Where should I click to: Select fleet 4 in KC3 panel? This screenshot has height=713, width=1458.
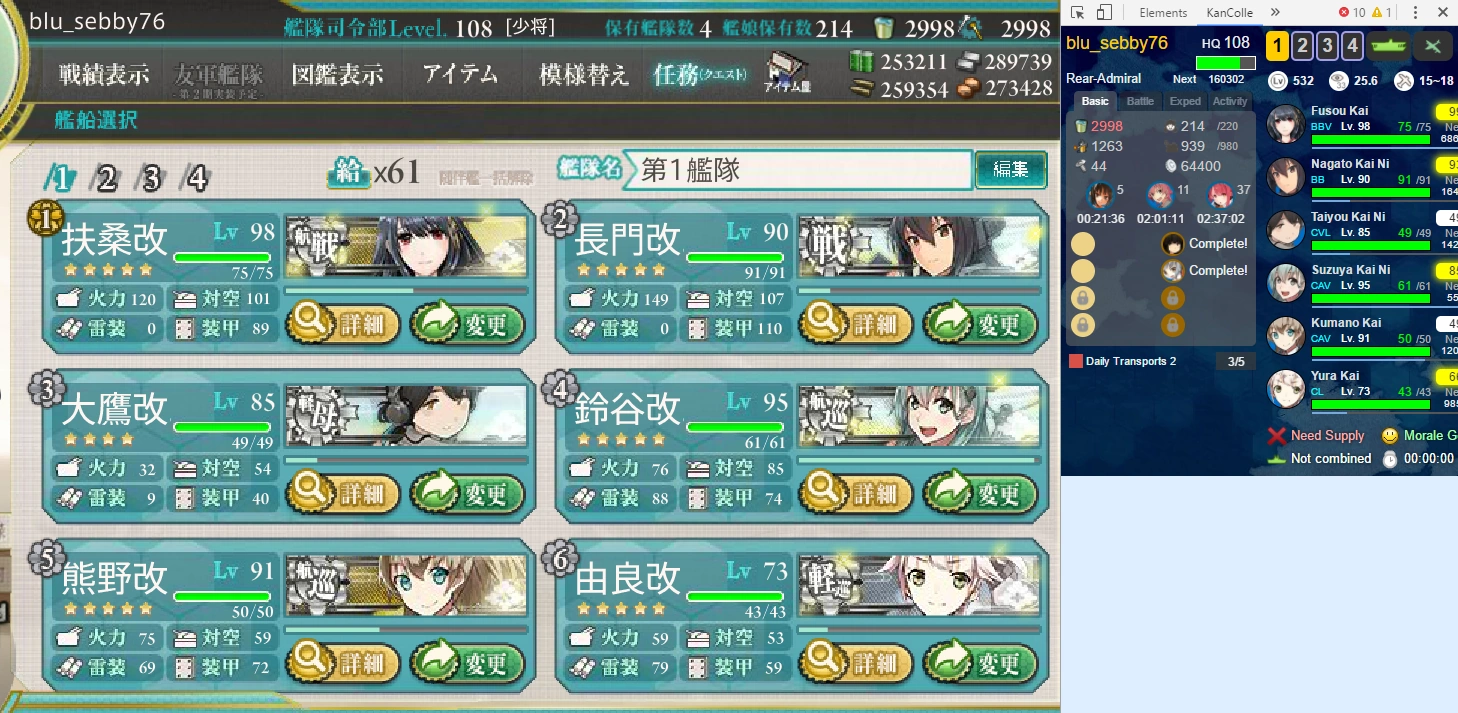(x=1352, y=46)
